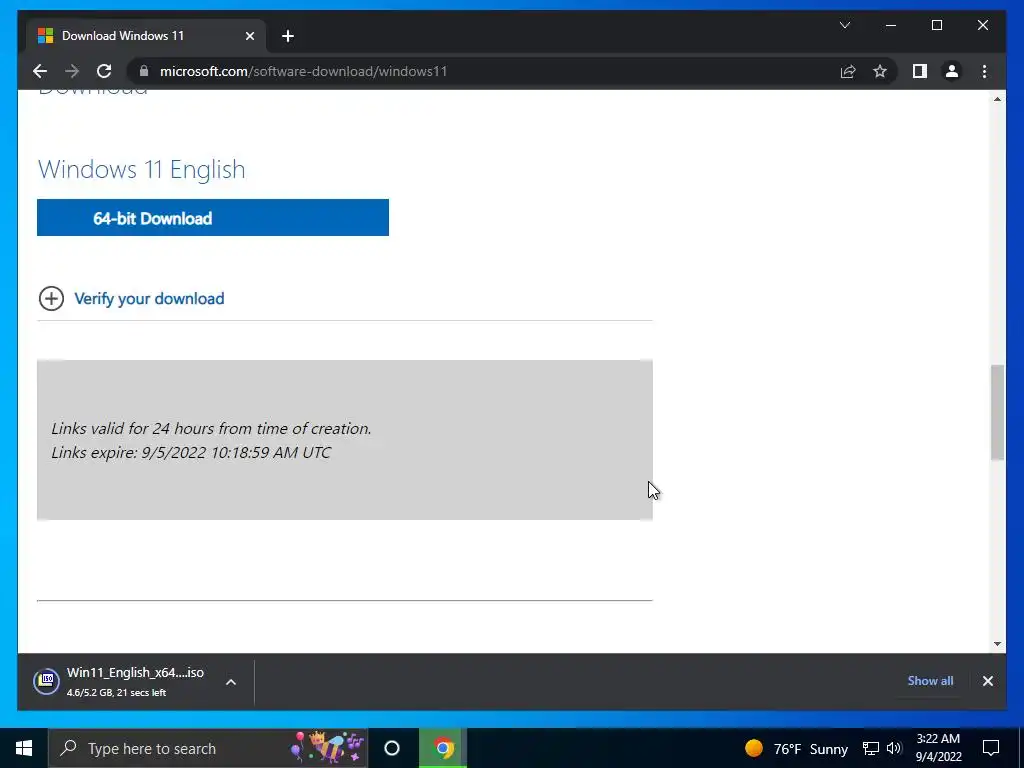Switch to Chrome on the taskbar

[x=443, y=748]
